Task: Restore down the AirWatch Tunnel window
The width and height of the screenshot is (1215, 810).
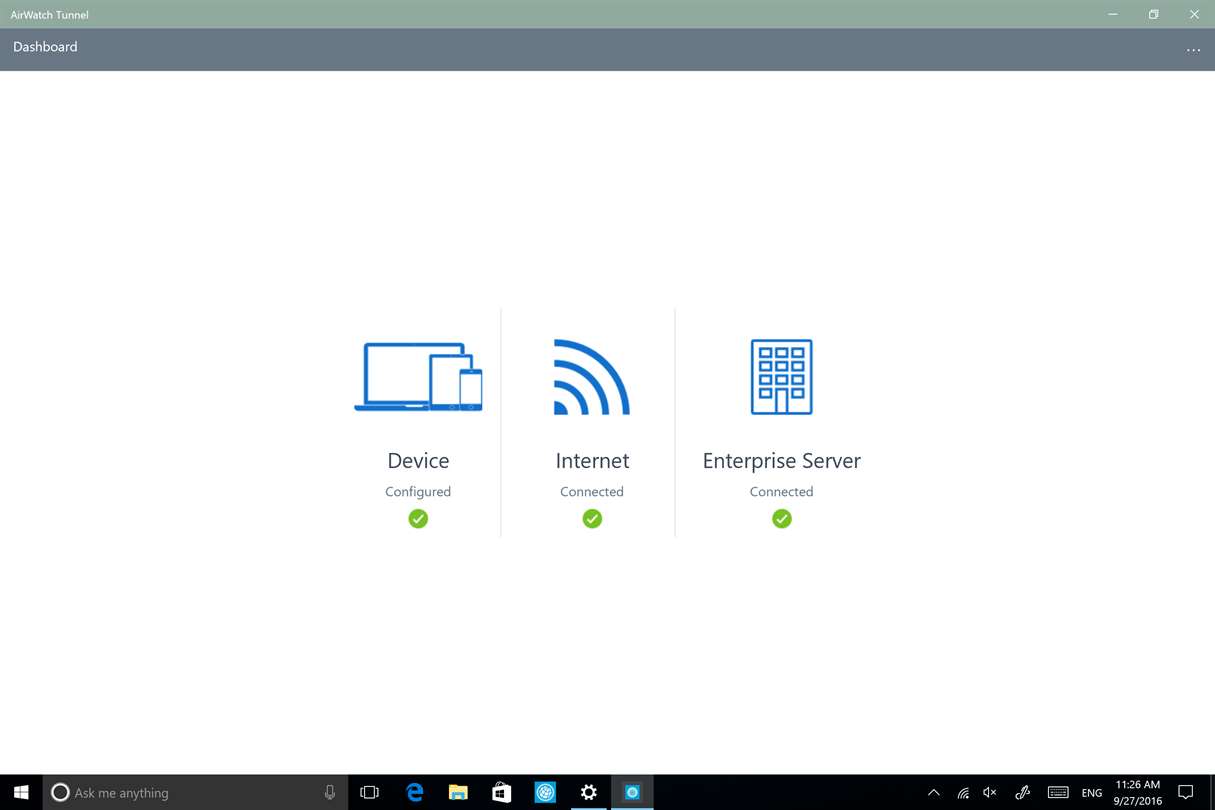Action: coord(1153,14)
